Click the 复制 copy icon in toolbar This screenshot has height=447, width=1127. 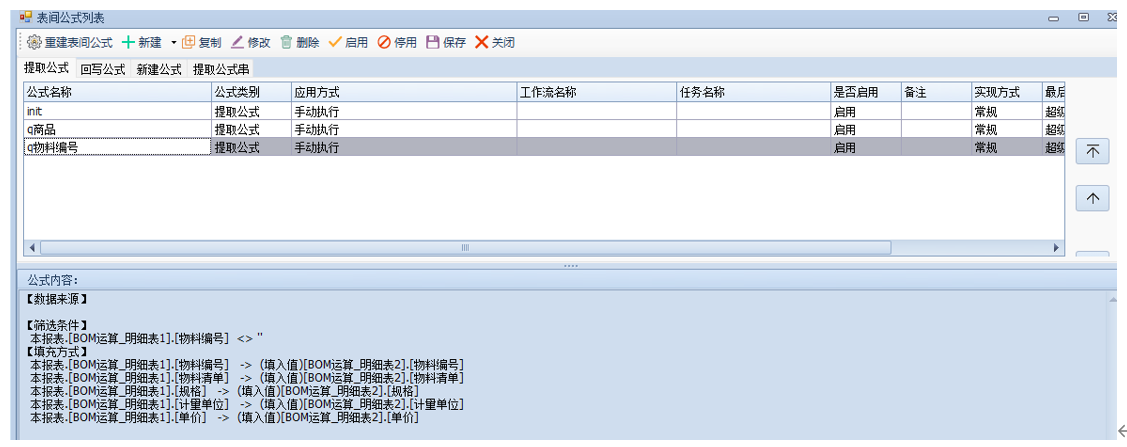(188, 42)
